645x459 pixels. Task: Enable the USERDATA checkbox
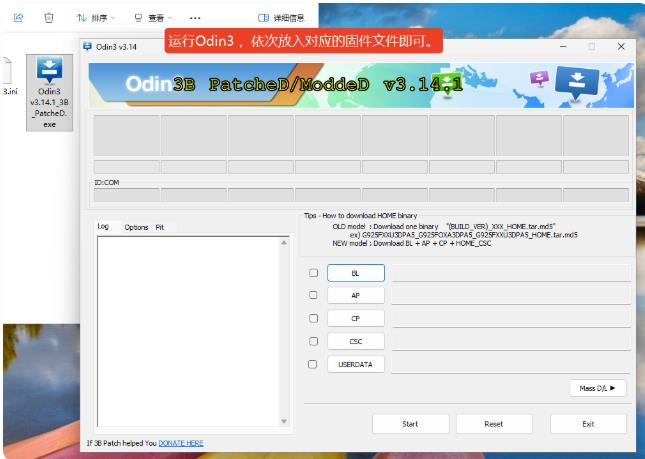coord(313,364)
